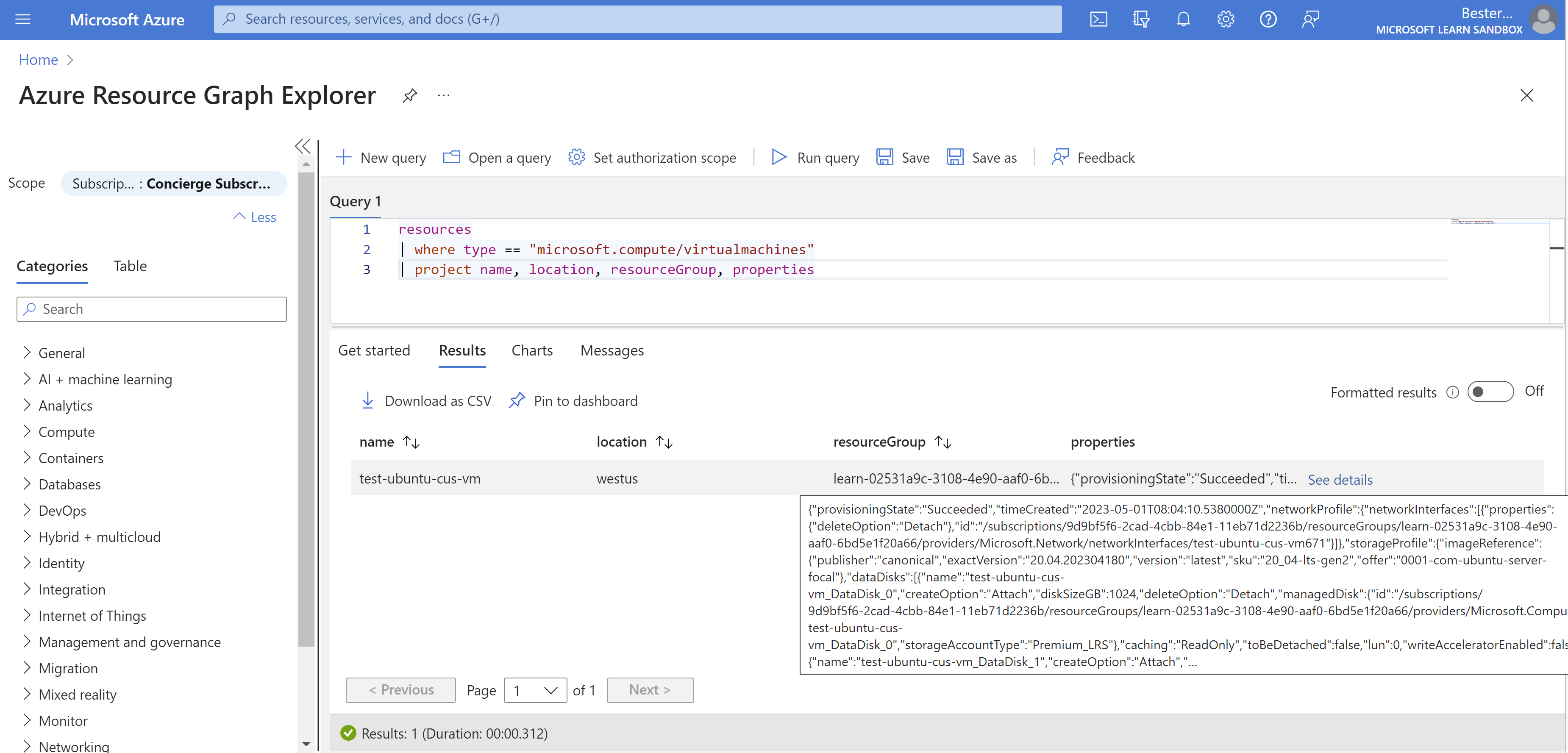Screen dimensions: 1568x753
Task: Sort by the resourceGroup column
Action: pyautogui.click(x=892, y=442)
